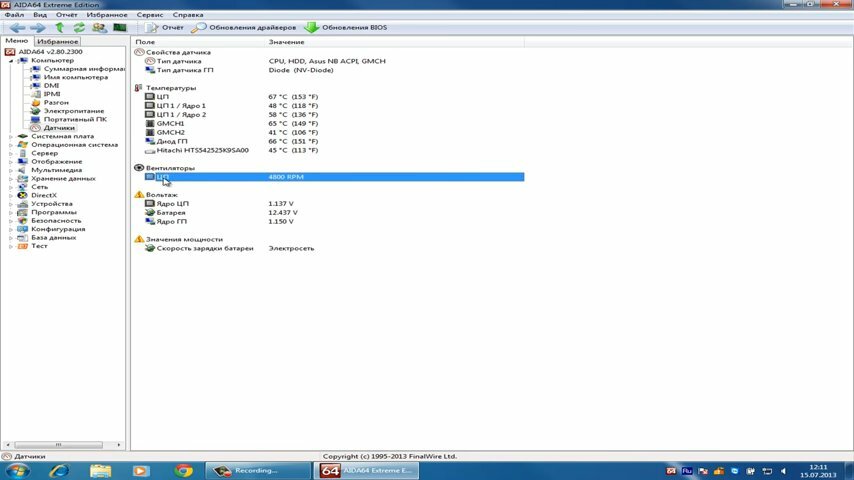Open the Отчёт report button
Image resolution: width=854 pixels, height=480 pixels.
tap(164, 27)
